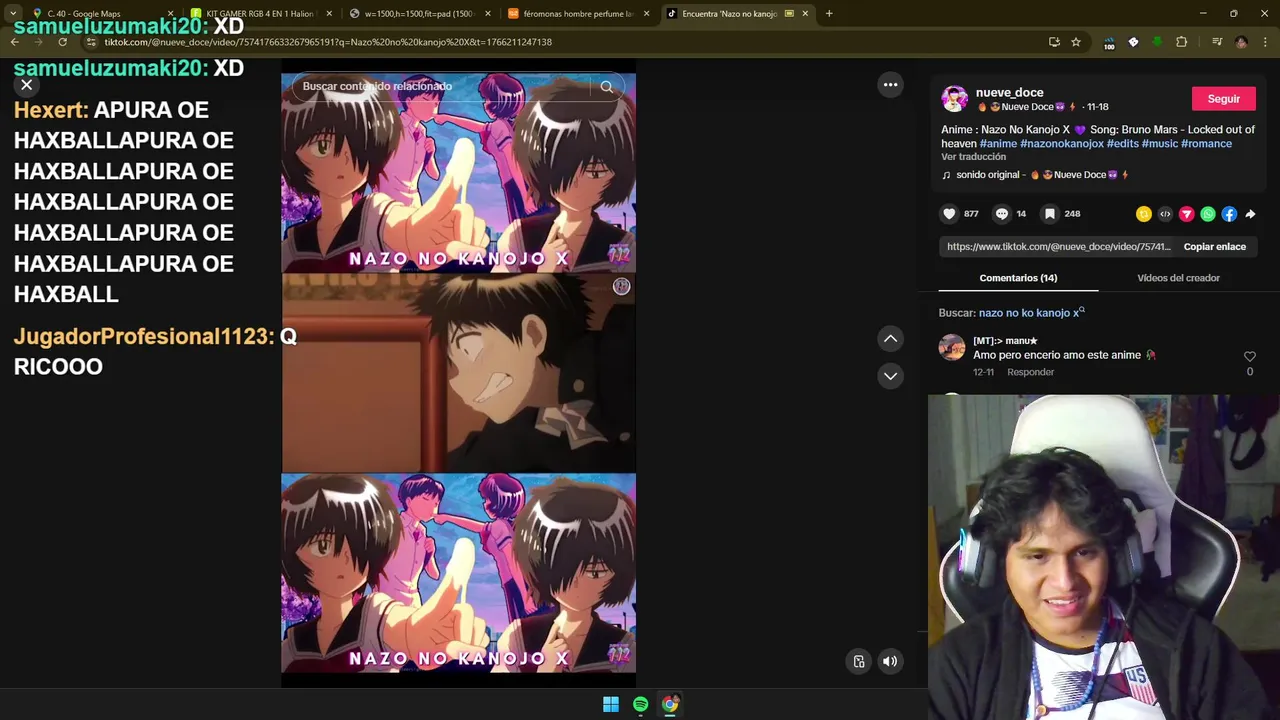Switch to the féromonas hombre perfume tab

click(x=577, y=14)
